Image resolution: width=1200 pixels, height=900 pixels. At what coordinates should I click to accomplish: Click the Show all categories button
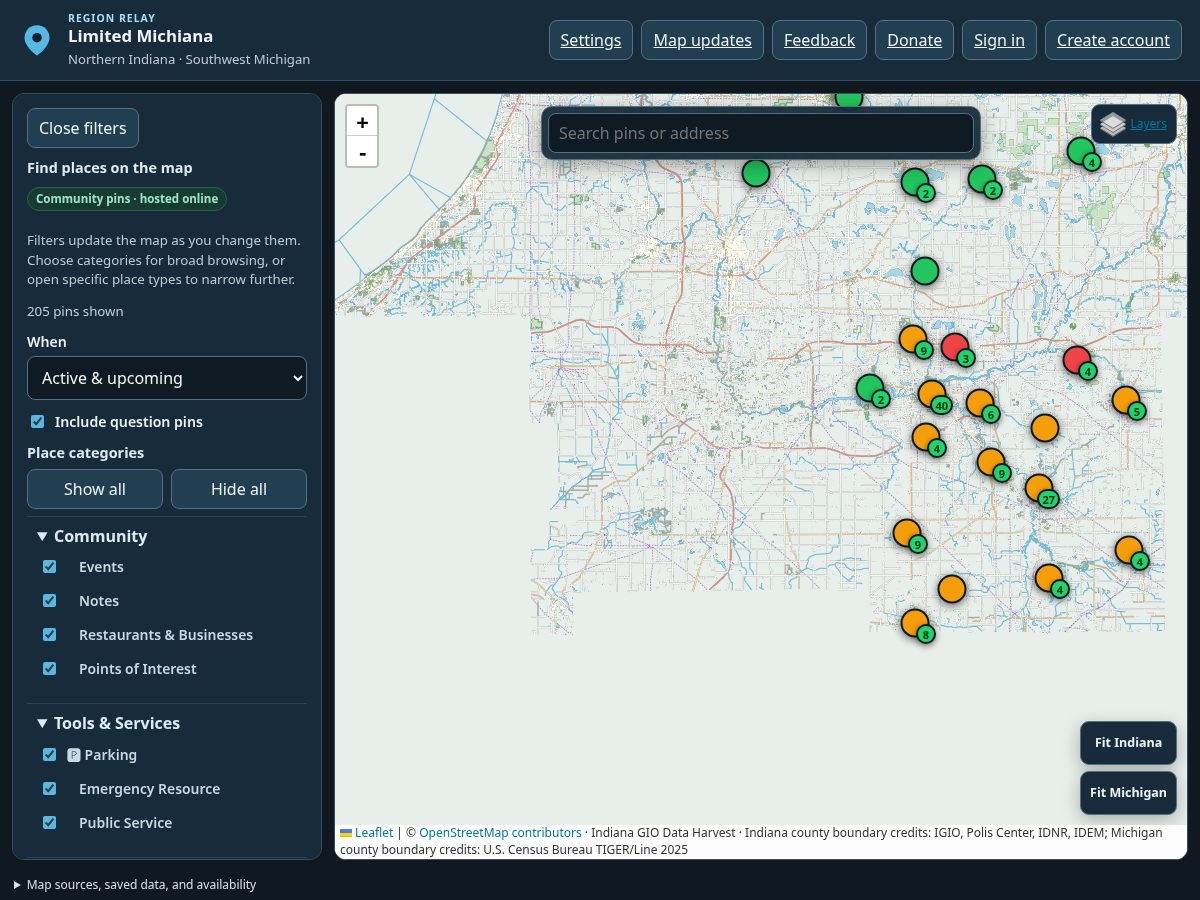point(95,489)
